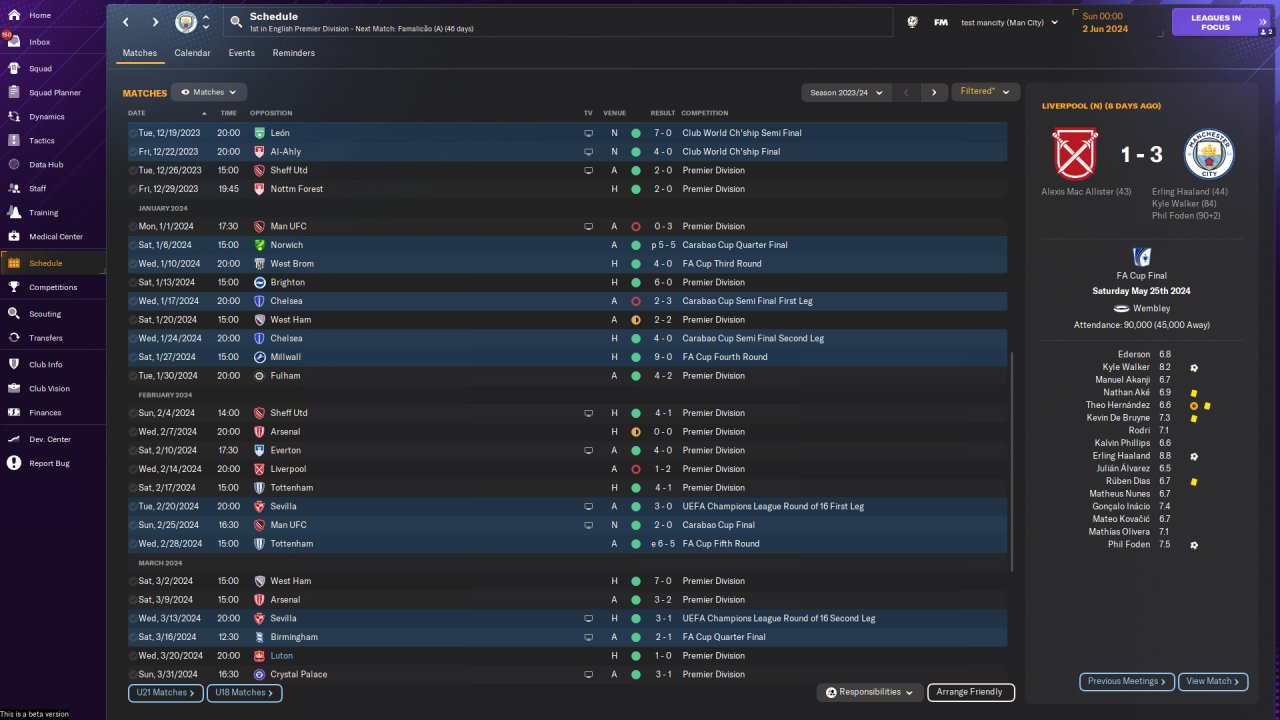Open the Scouting magnifier icon

pyautogui.click(x=14, y=313)
